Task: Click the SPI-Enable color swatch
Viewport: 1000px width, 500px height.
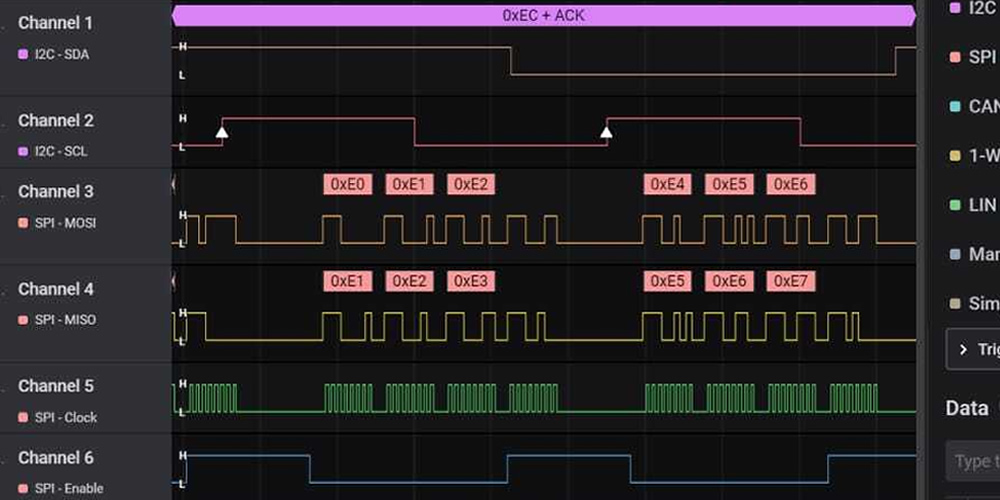Action: tap(24, 489)
